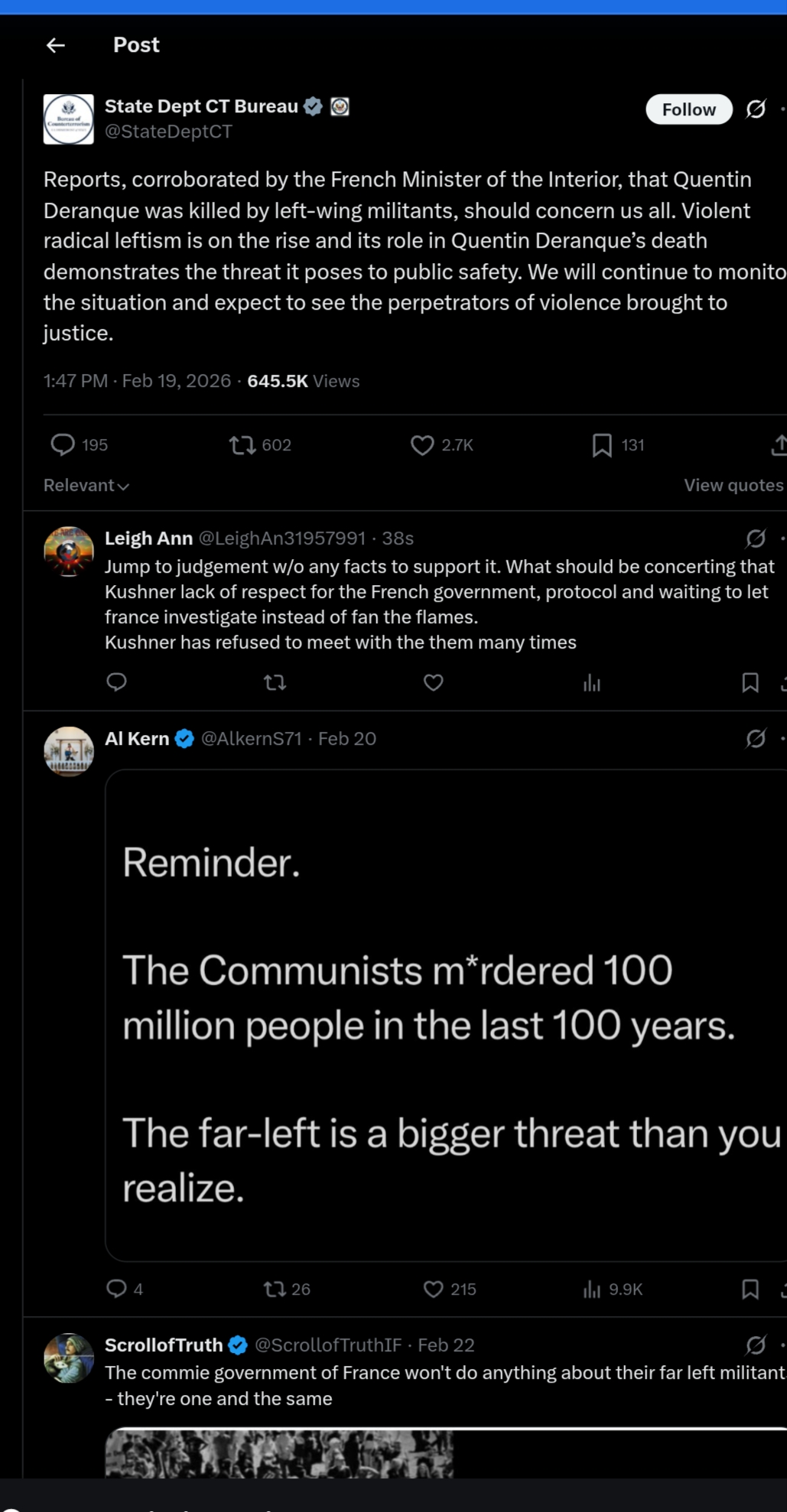787x1512 pixels.
Task: Open the @StateDeptCT handle link
Action: click(x=168, y=132)
